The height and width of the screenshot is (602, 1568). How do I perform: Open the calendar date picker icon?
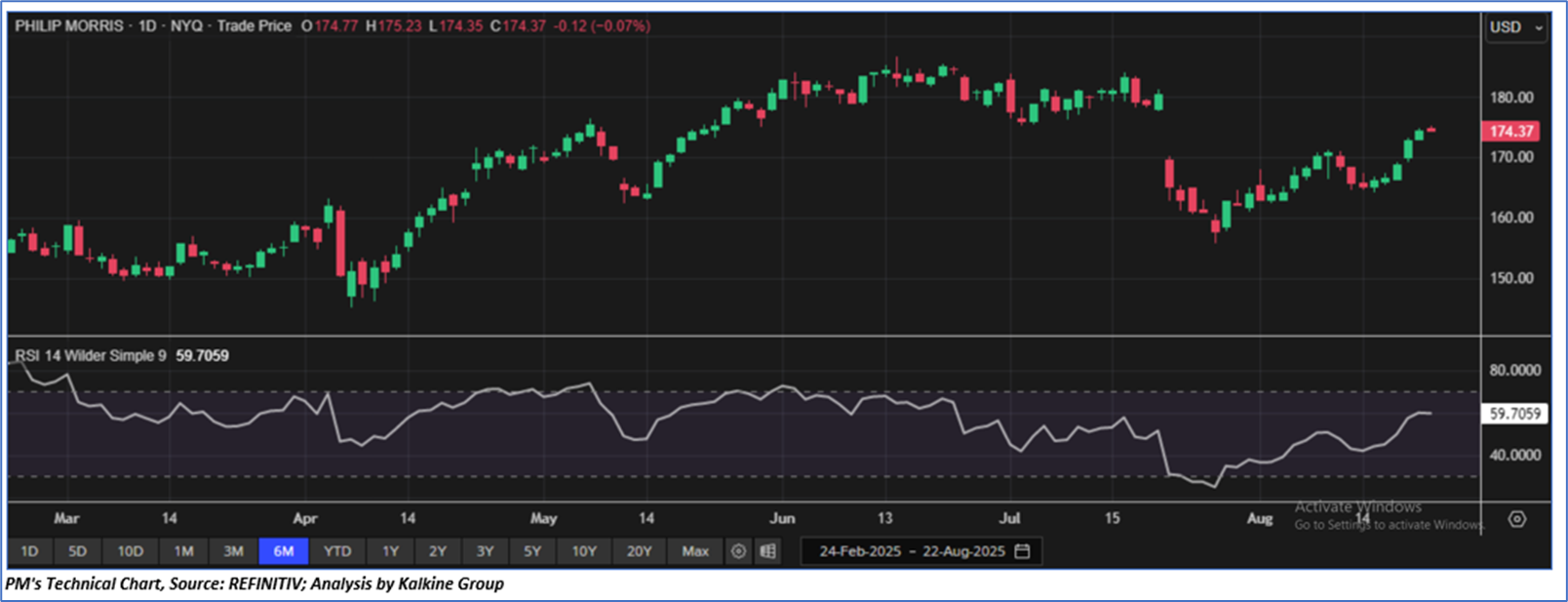[1022, 551]
